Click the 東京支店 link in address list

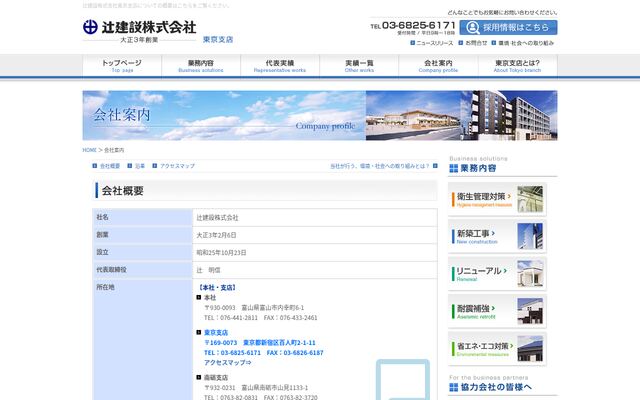(x=216, y=333)
